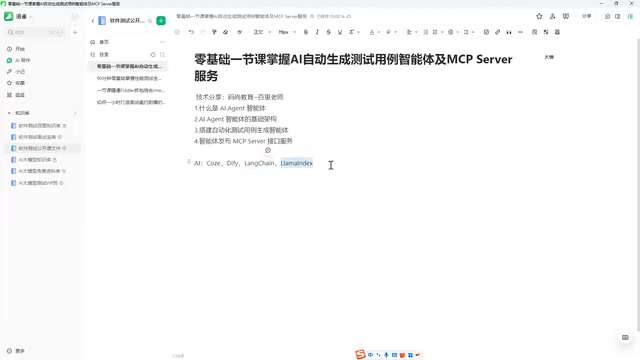640x360 pixels.
Task: Select the format painter brush tool
Action: coord(214,32)
